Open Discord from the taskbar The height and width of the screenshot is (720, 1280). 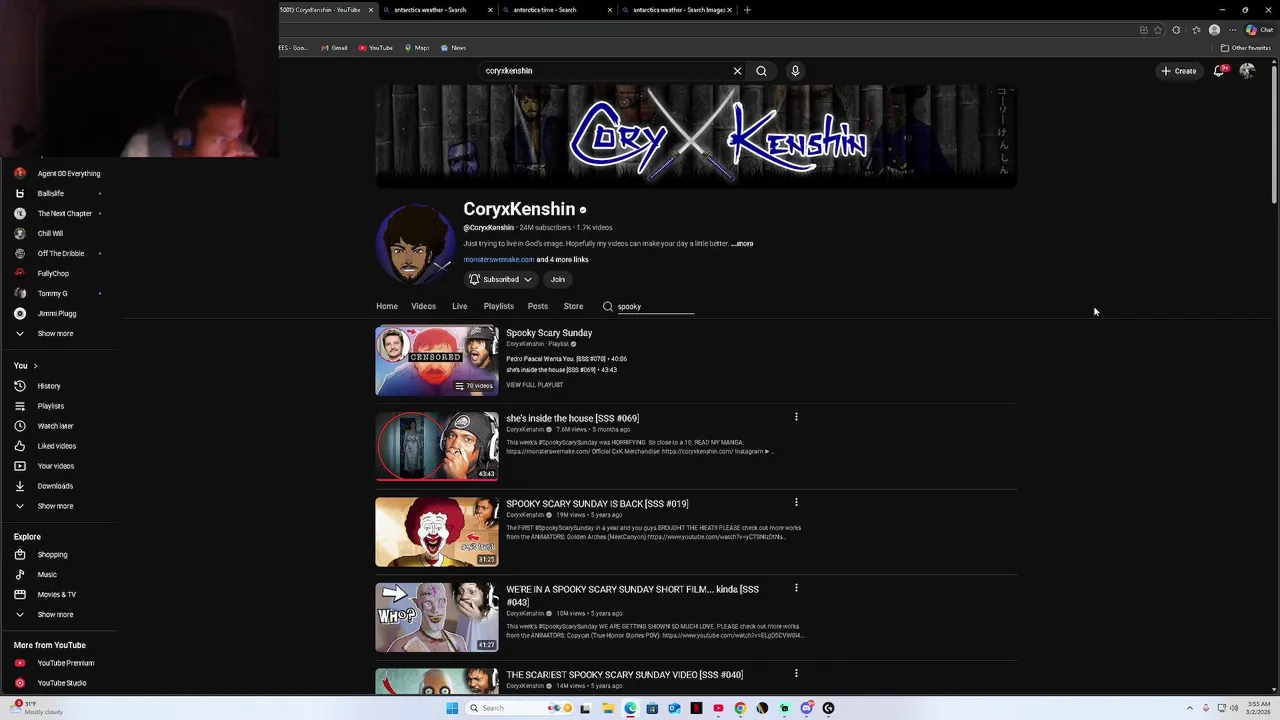pyautogui.click(x=807, y=708)
